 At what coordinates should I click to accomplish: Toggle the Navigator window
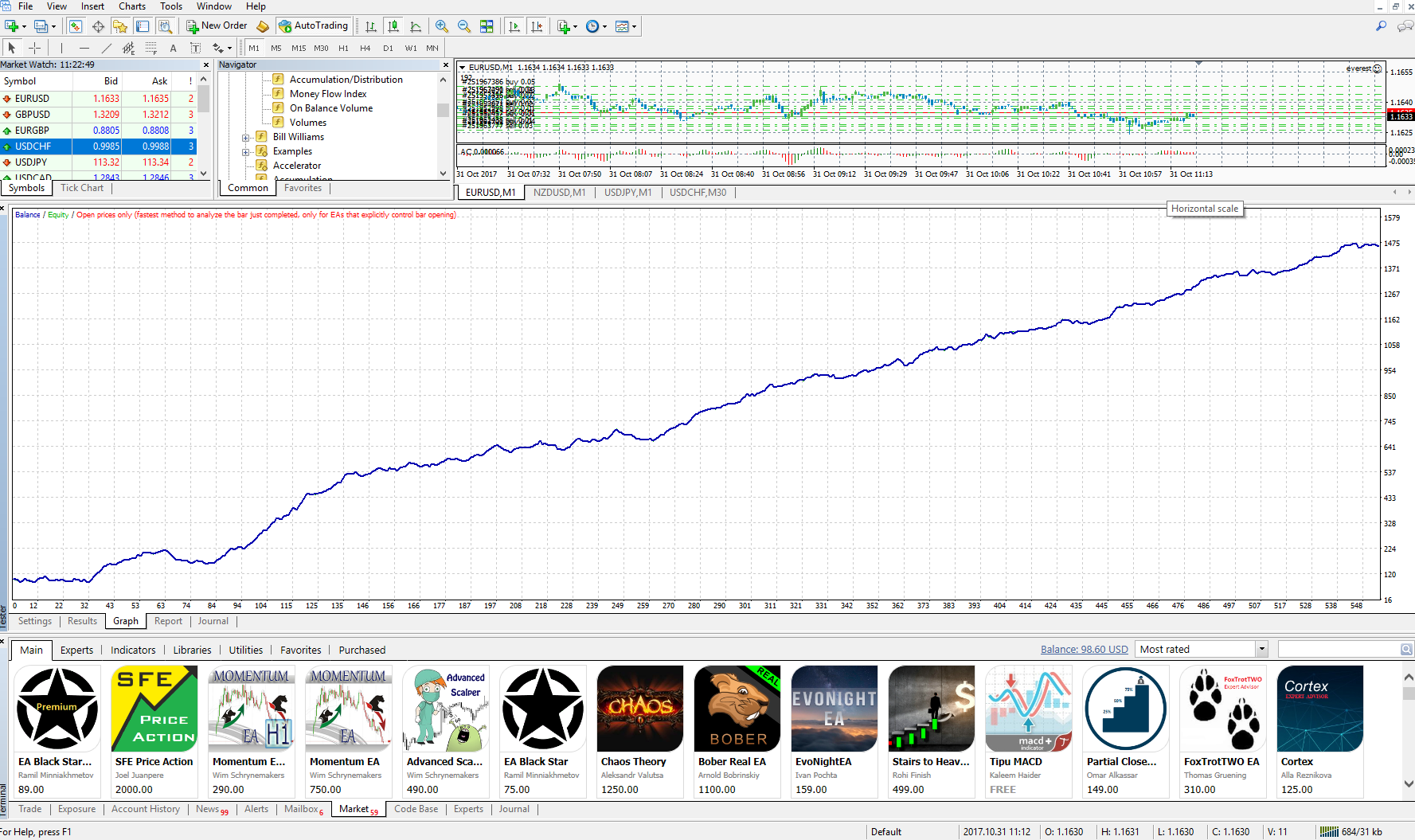coord(120,26)
